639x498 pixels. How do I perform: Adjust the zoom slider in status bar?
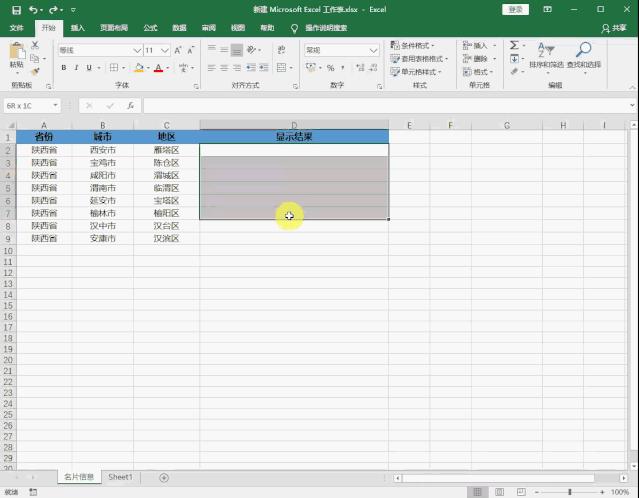click(x=569, y=492)
